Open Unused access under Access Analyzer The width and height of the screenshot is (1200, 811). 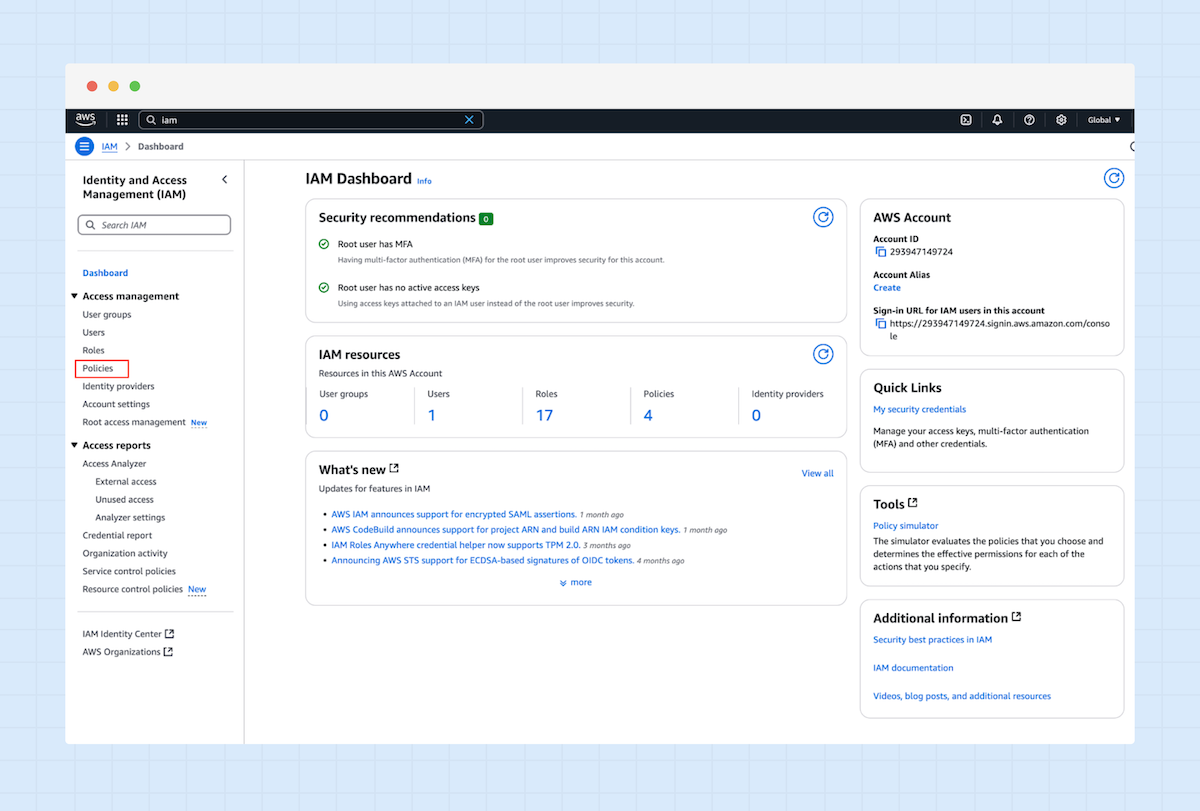point(125,500)
